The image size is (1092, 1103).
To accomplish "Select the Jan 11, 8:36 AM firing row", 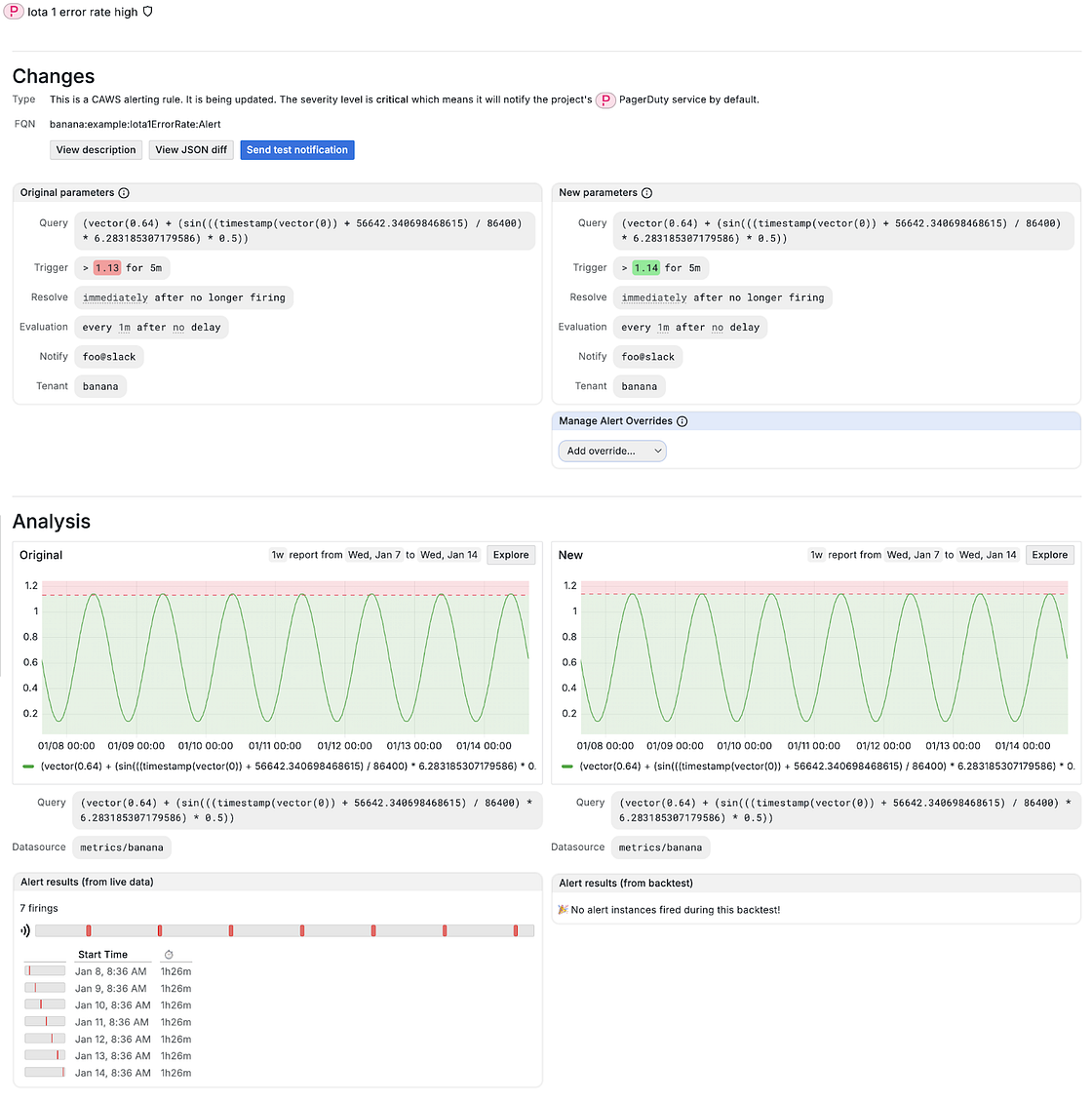I will (112, 1022).
